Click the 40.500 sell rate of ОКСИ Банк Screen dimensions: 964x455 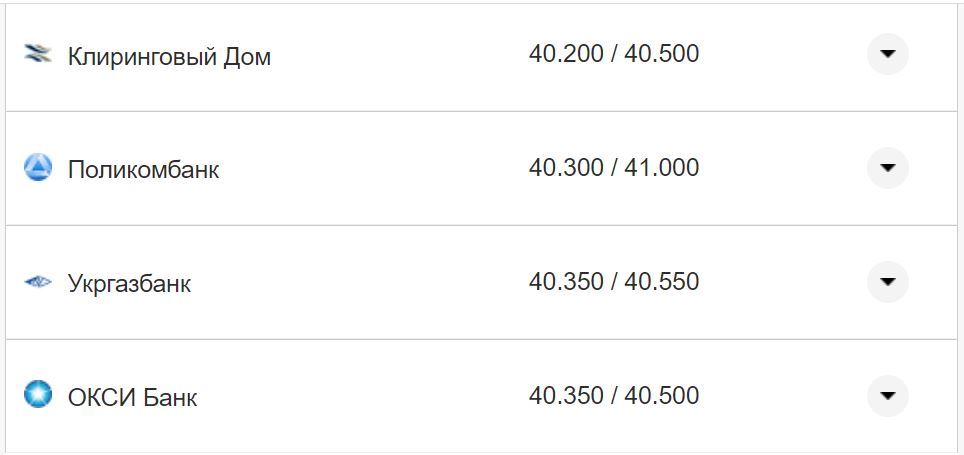click(662, 396)
